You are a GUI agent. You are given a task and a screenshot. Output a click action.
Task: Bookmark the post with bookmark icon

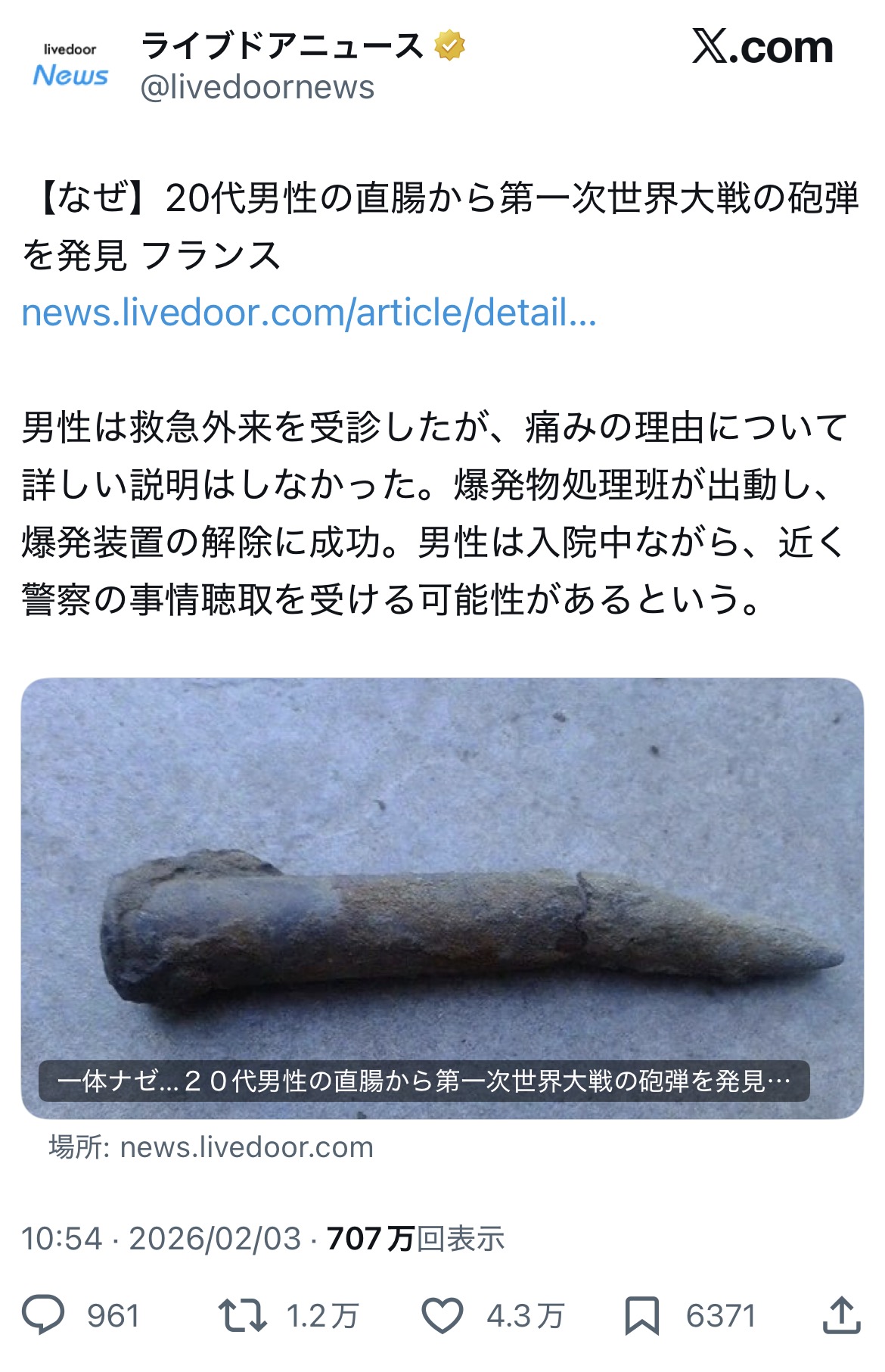[x=642, y=1315]
